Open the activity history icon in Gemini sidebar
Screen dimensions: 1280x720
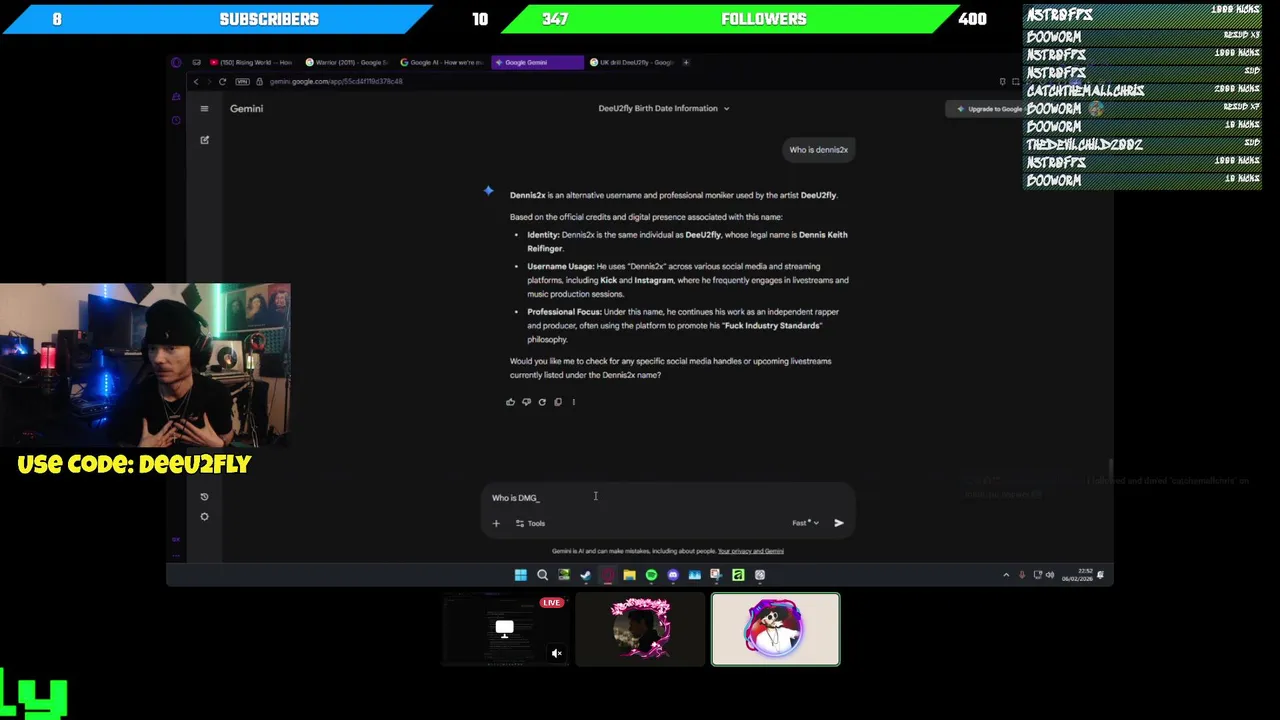click(204, 497)
